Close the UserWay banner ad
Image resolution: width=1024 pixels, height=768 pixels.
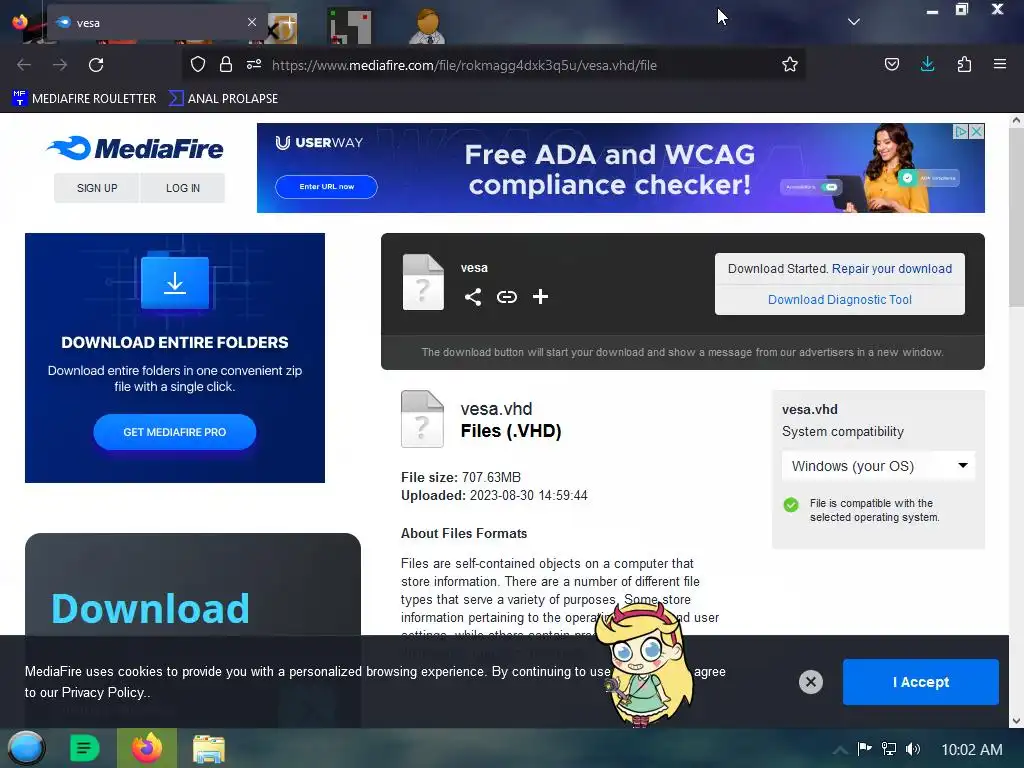976,131
